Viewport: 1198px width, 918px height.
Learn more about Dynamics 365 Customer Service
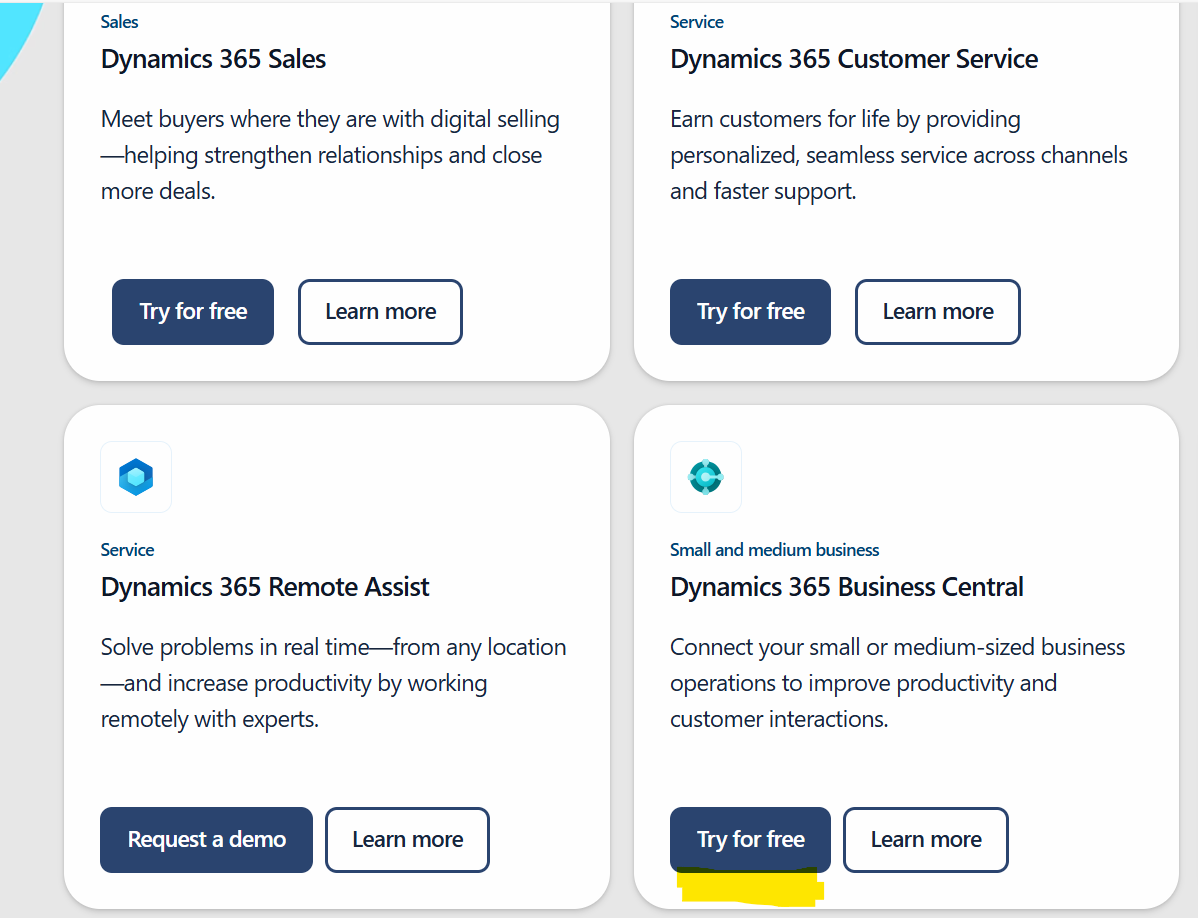[x=937, y=311]
